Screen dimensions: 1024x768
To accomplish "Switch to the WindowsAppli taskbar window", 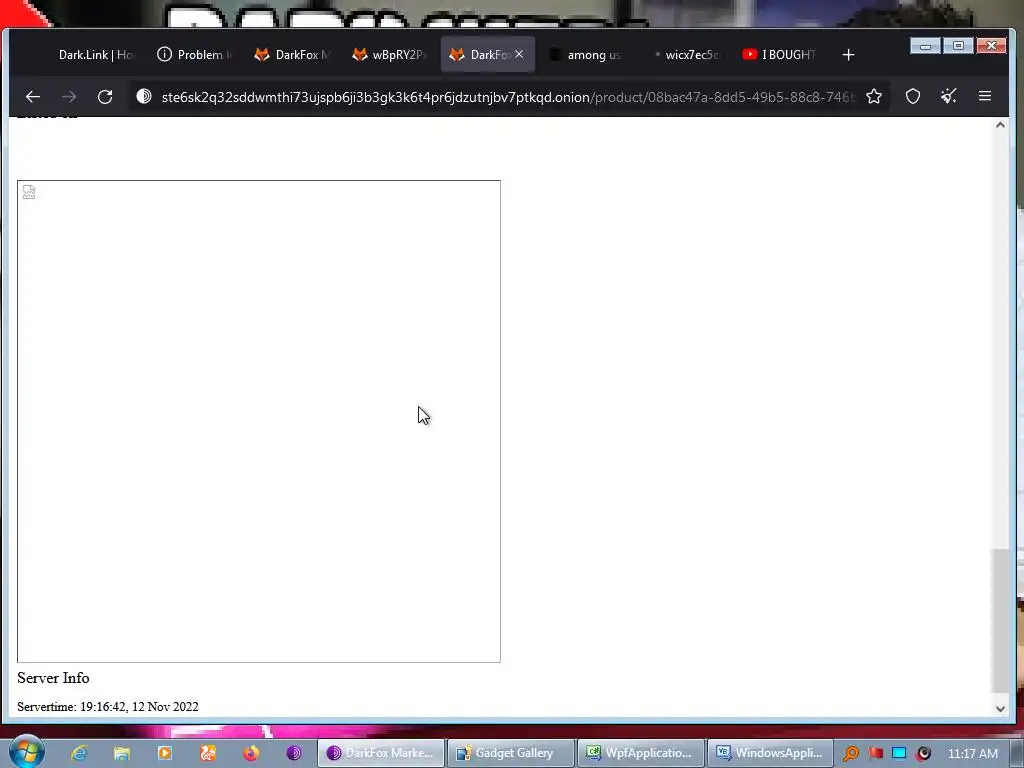I will pyautogui.click(x=771, y=753).
